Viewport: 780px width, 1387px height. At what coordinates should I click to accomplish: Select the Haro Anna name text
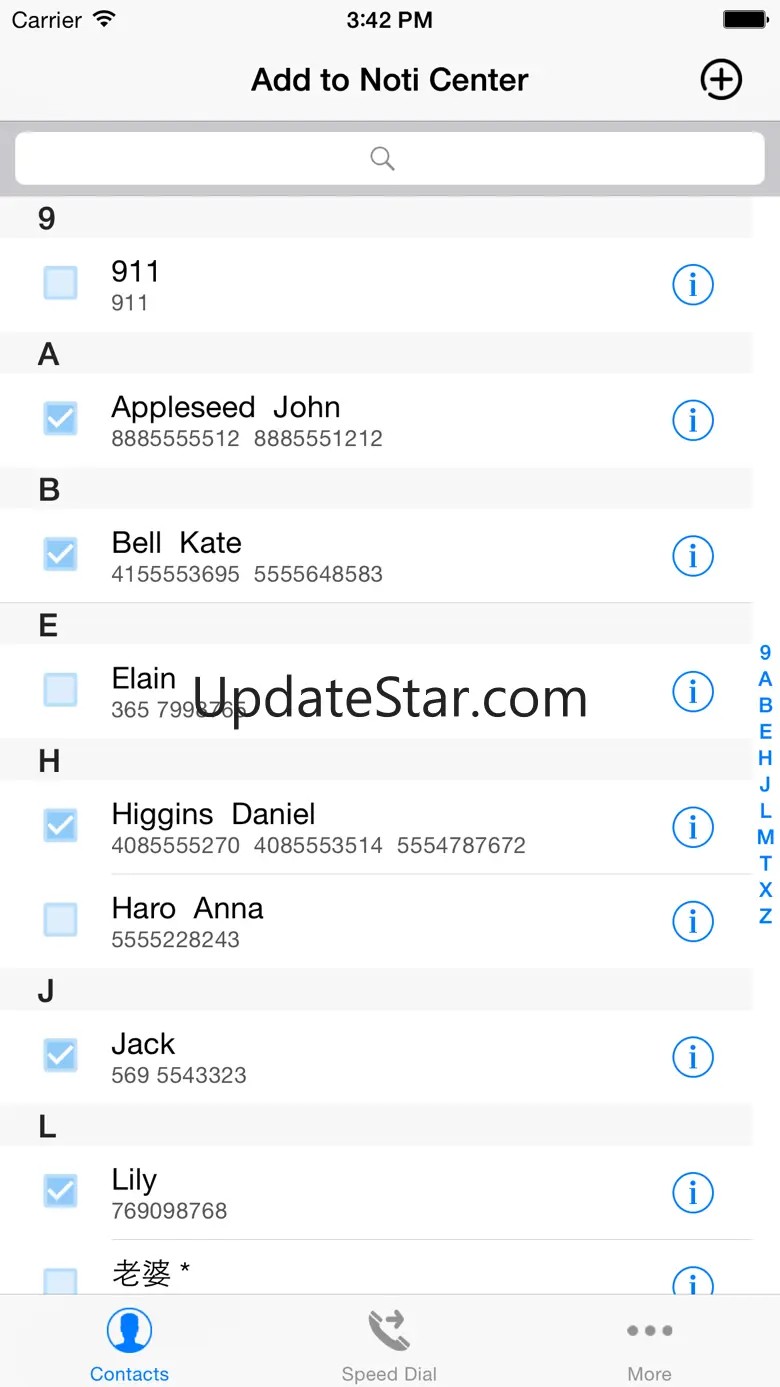188,908
